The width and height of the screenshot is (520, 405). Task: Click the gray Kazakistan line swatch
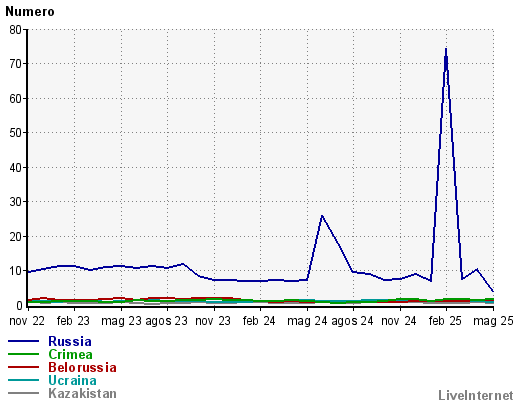click(23, 393)
